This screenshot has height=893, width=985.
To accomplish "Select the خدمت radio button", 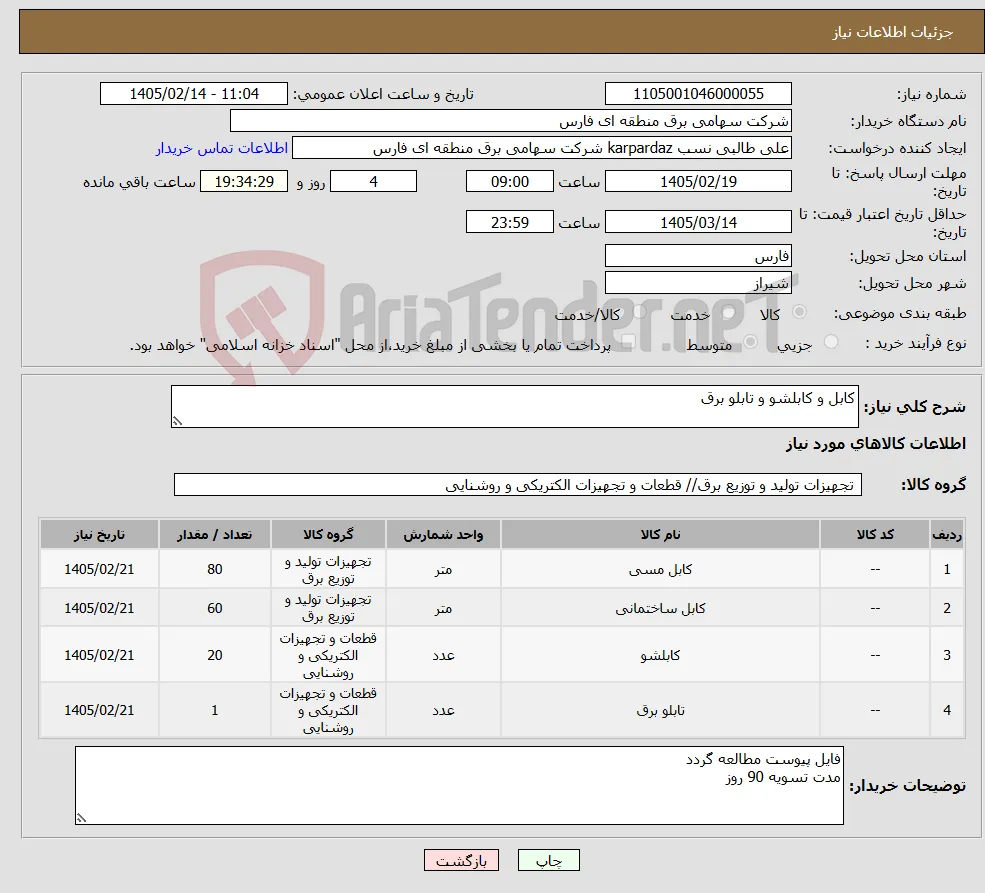I will (x=729, y=312).
